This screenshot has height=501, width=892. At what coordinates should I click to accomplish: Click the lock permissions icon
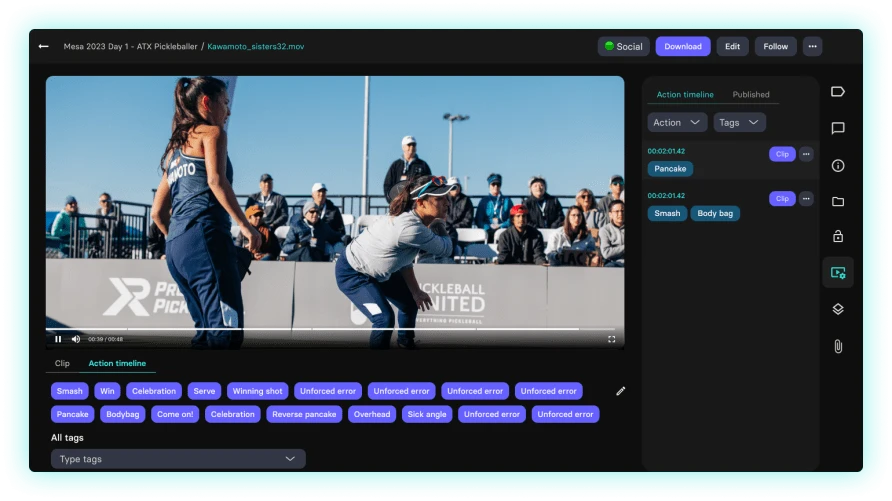[x=838, y=237]
